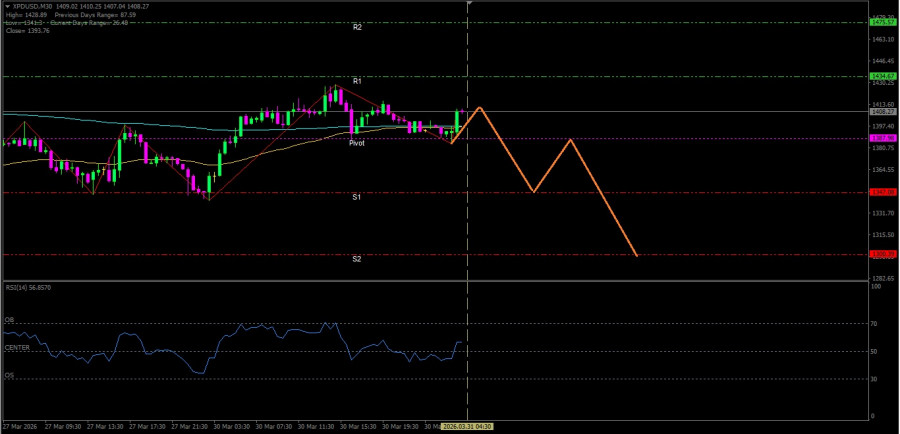Click the gray 1408.27 current price tag
Viewport: 900px width, 434px height.
coord(882,112)
